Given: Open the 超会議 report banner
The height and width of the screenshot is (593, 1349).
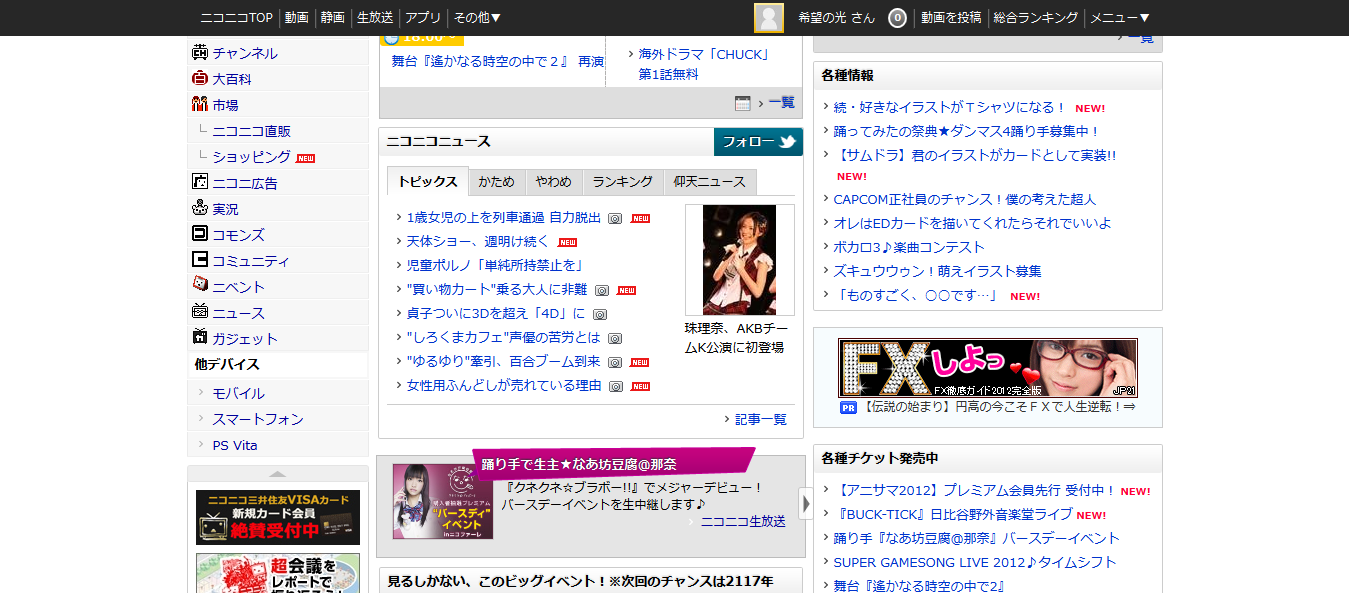Looking at the screenshot, I should (x=278, y=573).
